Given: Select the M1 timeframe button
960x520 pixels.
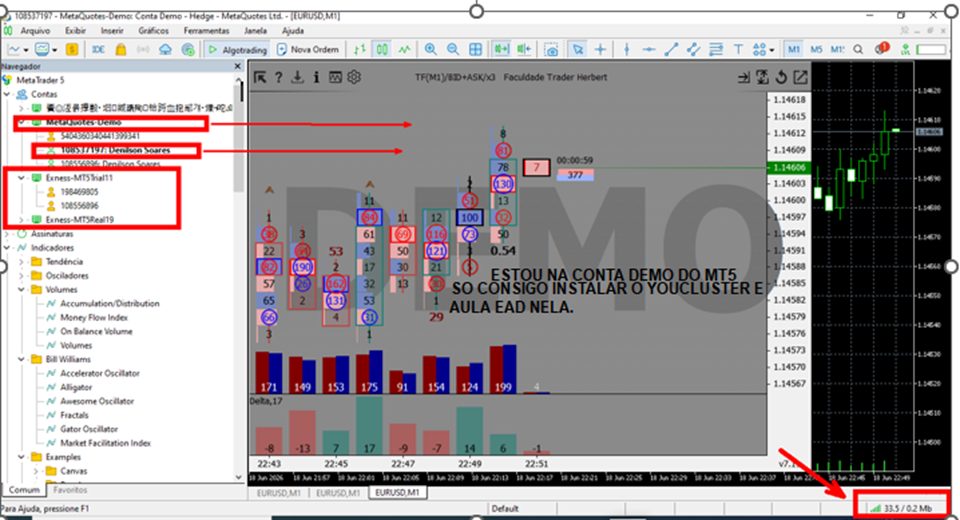Looking at the screenshot, I should pos(793,50).
